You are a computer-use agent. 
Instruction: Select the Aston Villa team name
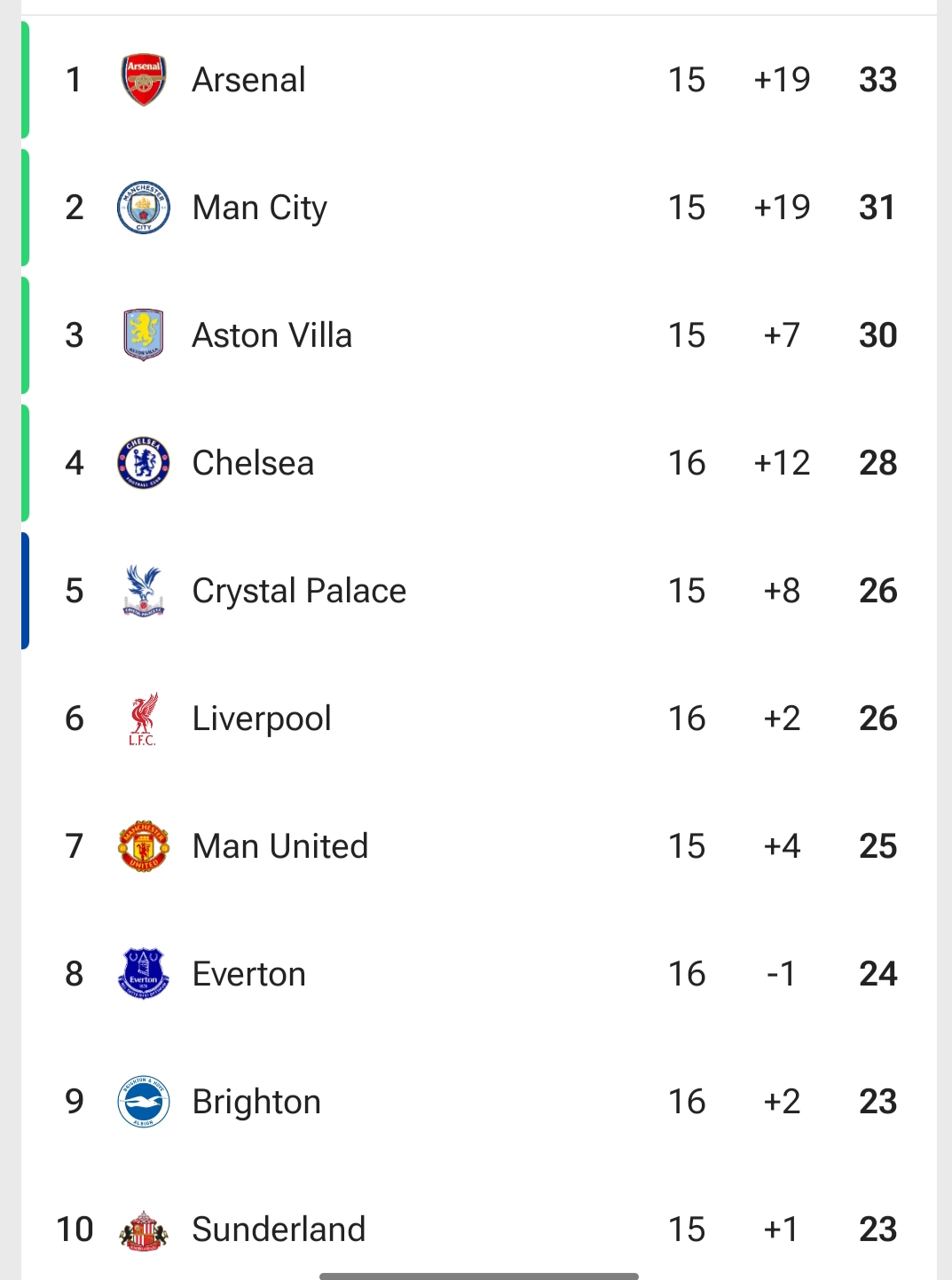click(271, 335)
